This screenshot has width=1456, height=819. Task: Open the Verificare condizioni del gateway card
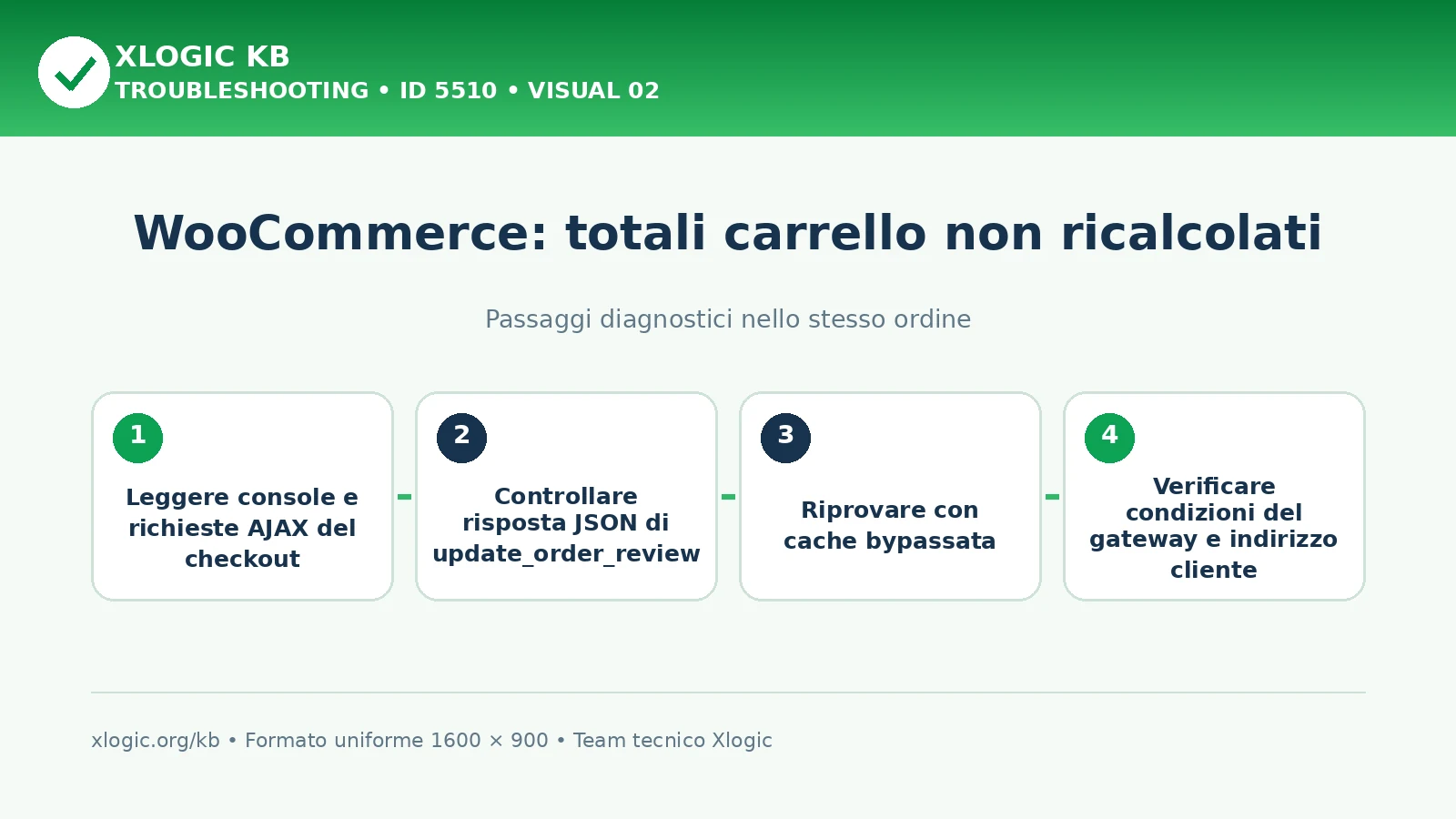(x=1214, y=496)
